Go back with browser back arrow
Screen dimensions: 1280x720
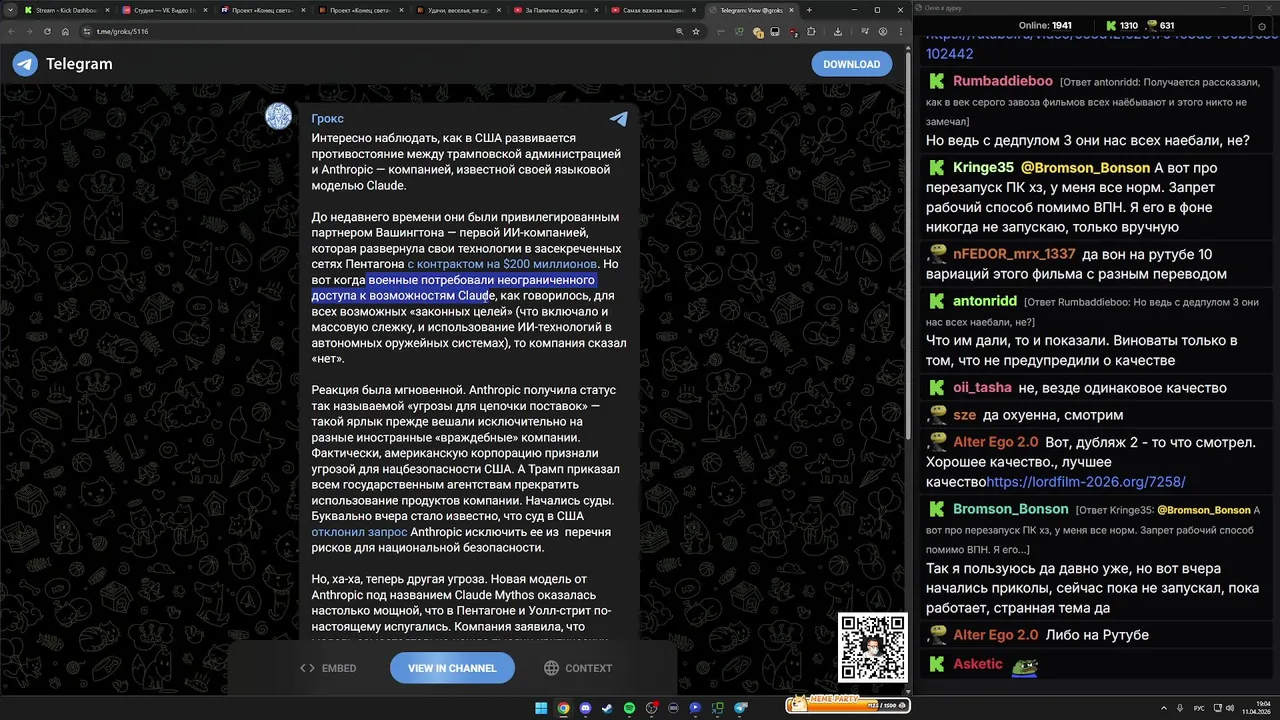(x=12, y=31)
